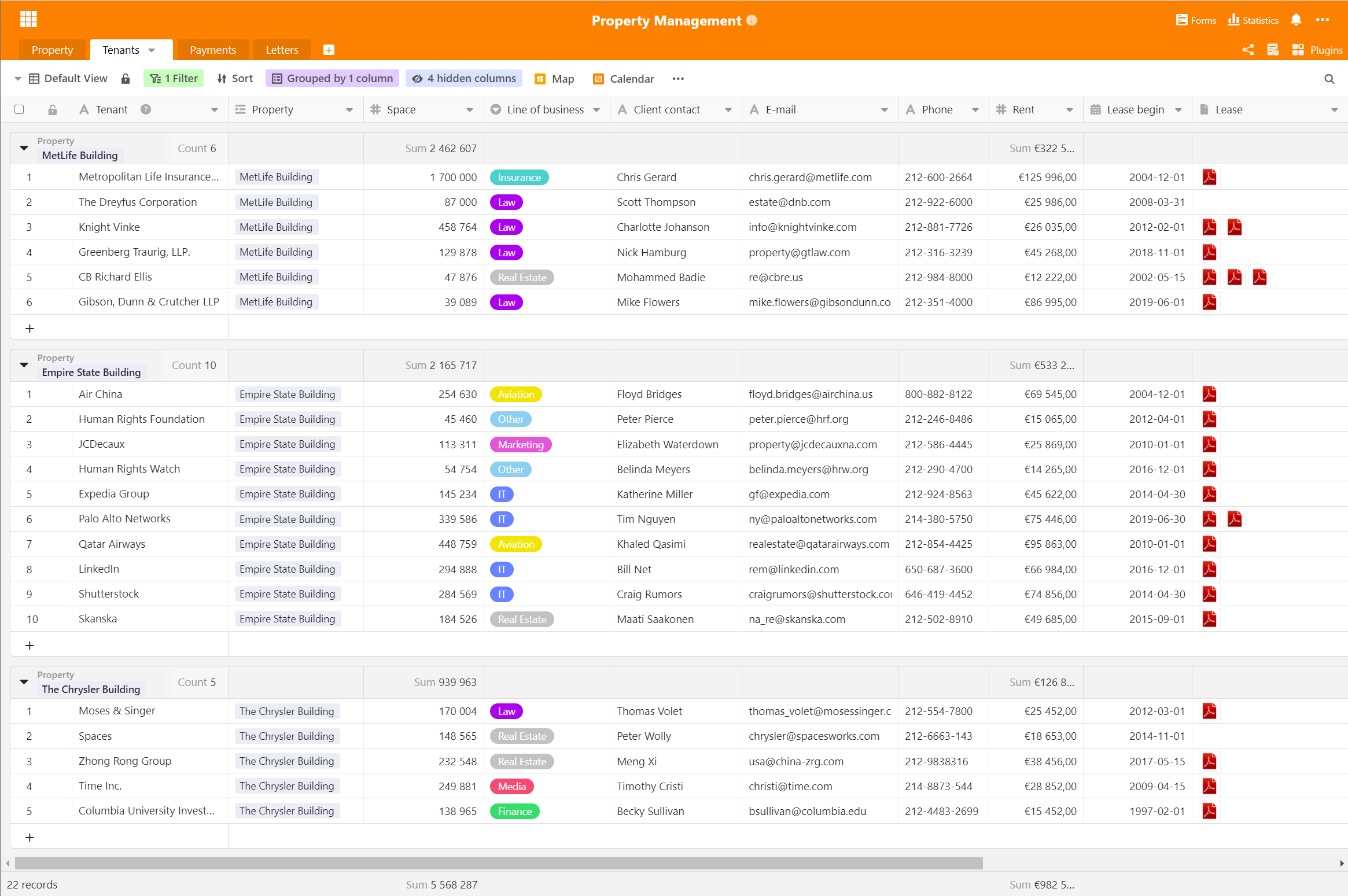Open the Space column dropdown
The image size is (1348, 896).
(470, 110)
